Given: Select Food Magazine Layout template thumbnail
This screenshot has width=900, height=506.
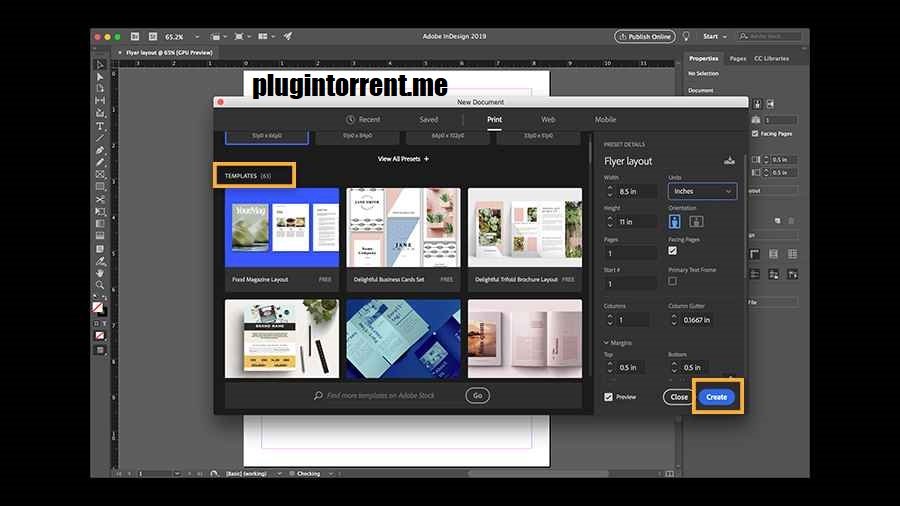Looking at the screenshot, I should coord(282,228).
